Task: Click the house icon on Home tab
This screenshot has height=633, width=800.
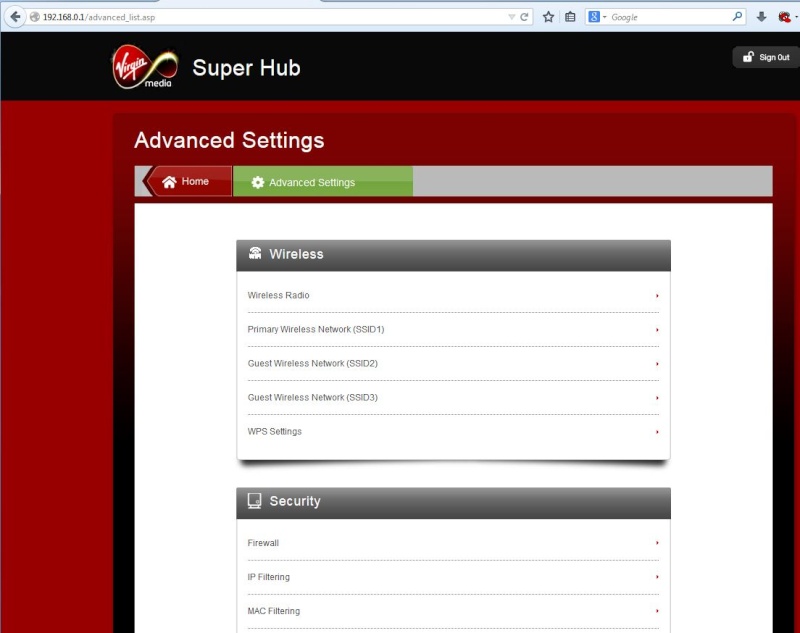Action: tap(169, 182)
